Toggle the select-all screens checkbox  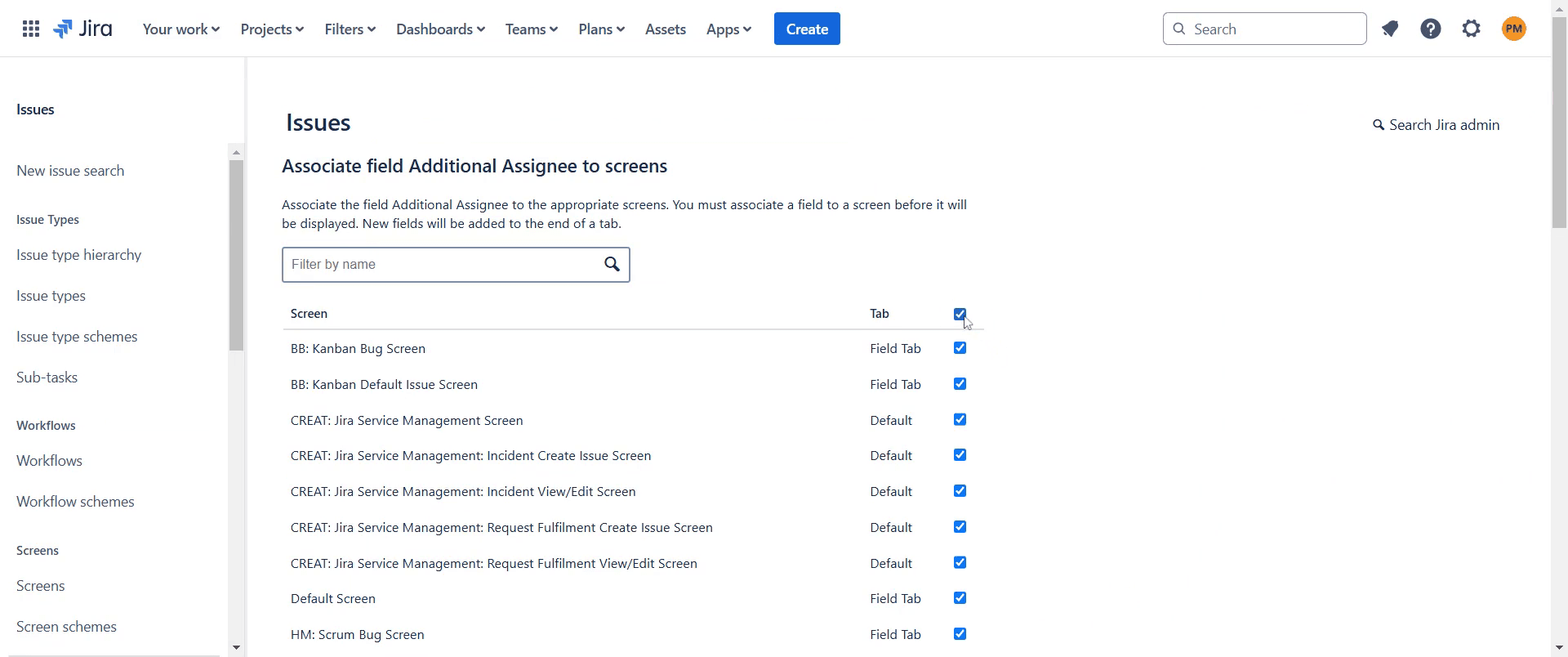960,314
